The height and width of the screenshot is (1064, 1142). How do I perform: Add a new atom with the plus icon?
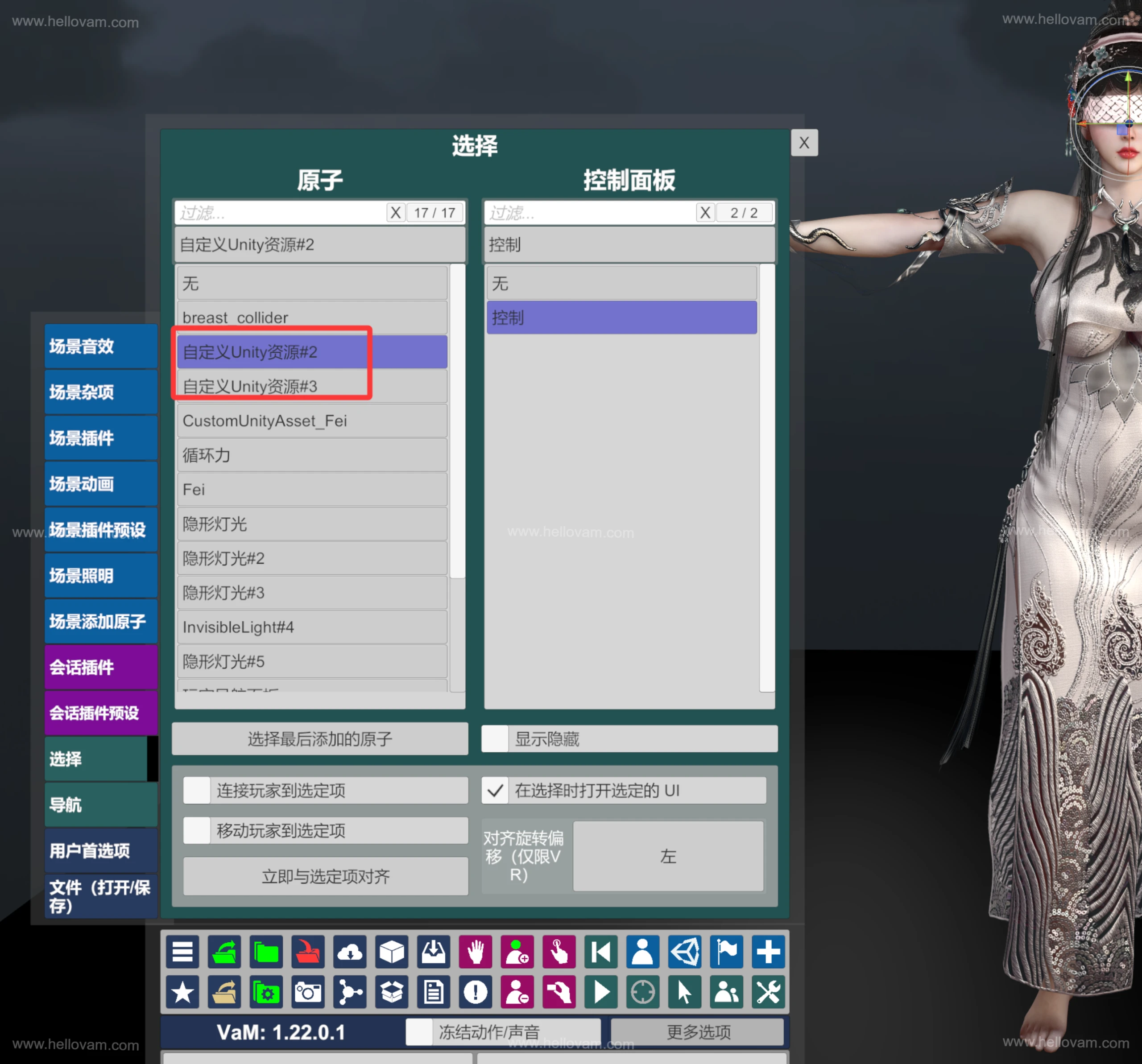point(768,952)
